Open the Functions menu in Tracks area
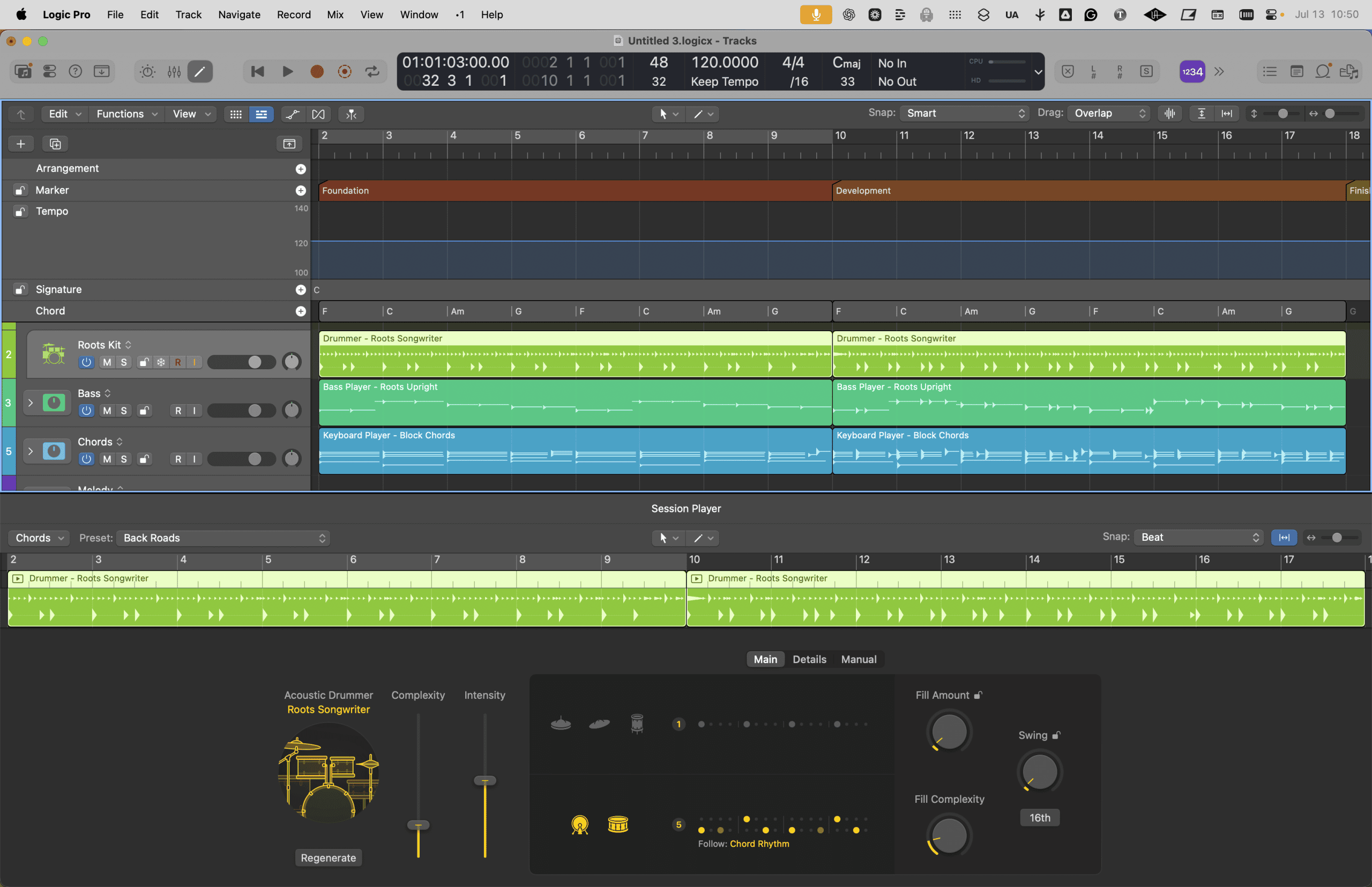Viewport: 1372px width, 887px height. pos(126,114)
